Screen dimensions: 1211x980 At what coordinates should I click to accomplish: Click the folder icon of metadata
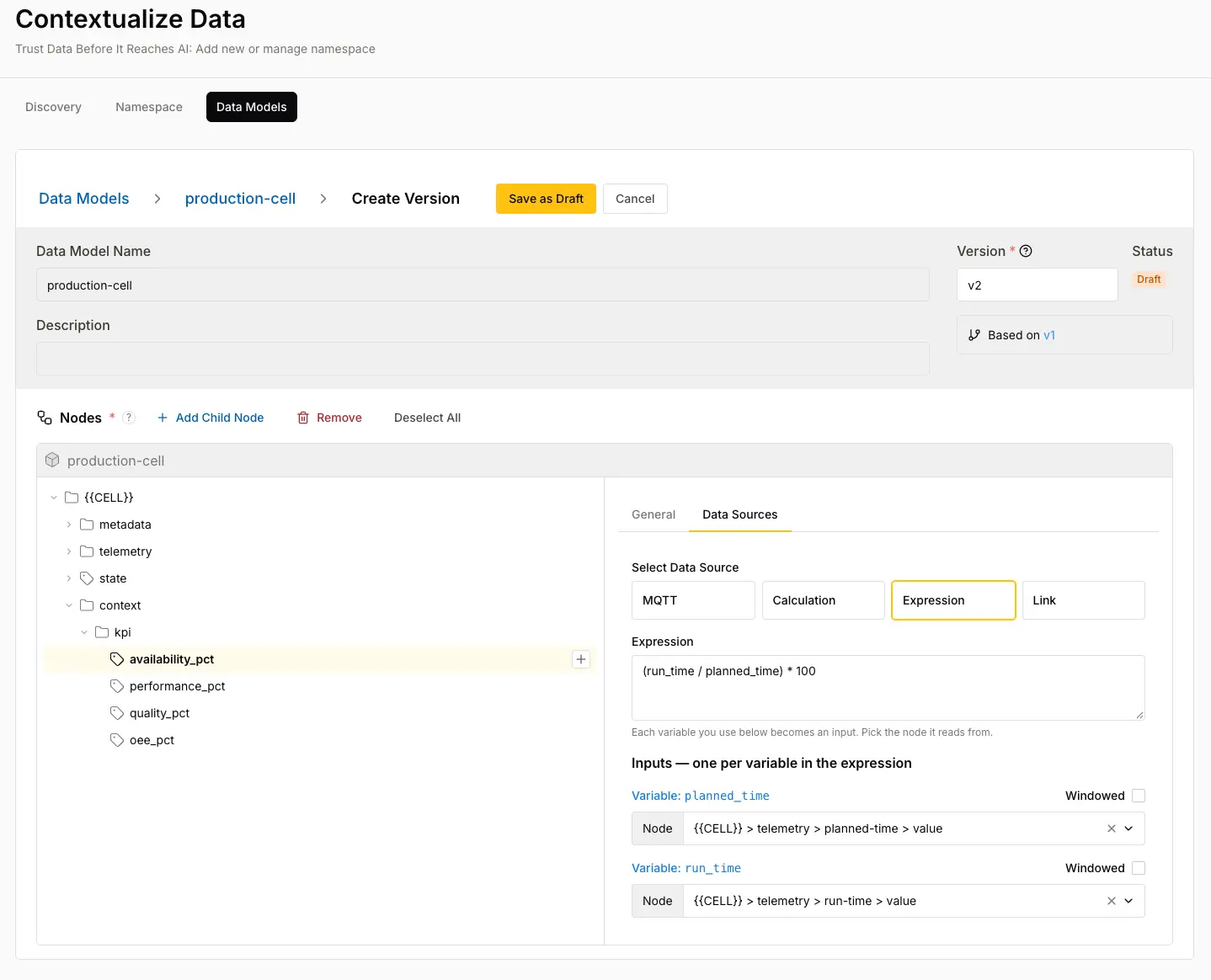pyautogui.click(x=87, y=525)
